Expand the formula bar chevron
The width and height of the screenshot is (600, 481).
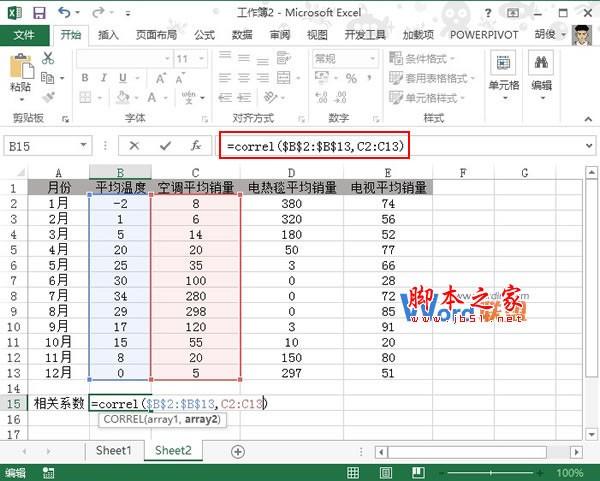(x=589, y=146)
